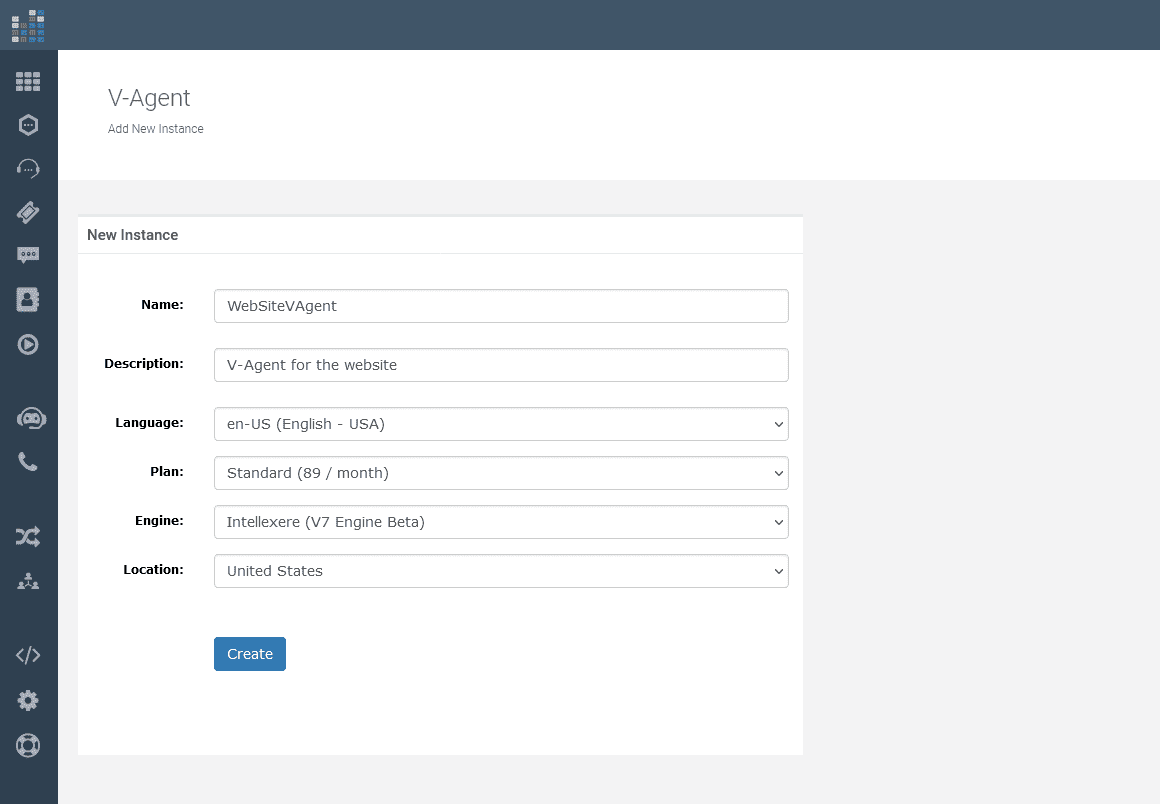The width and height of the screenshot is (1160, 804).
Task: Open the Location dropdown
Action: click(501, 571)
